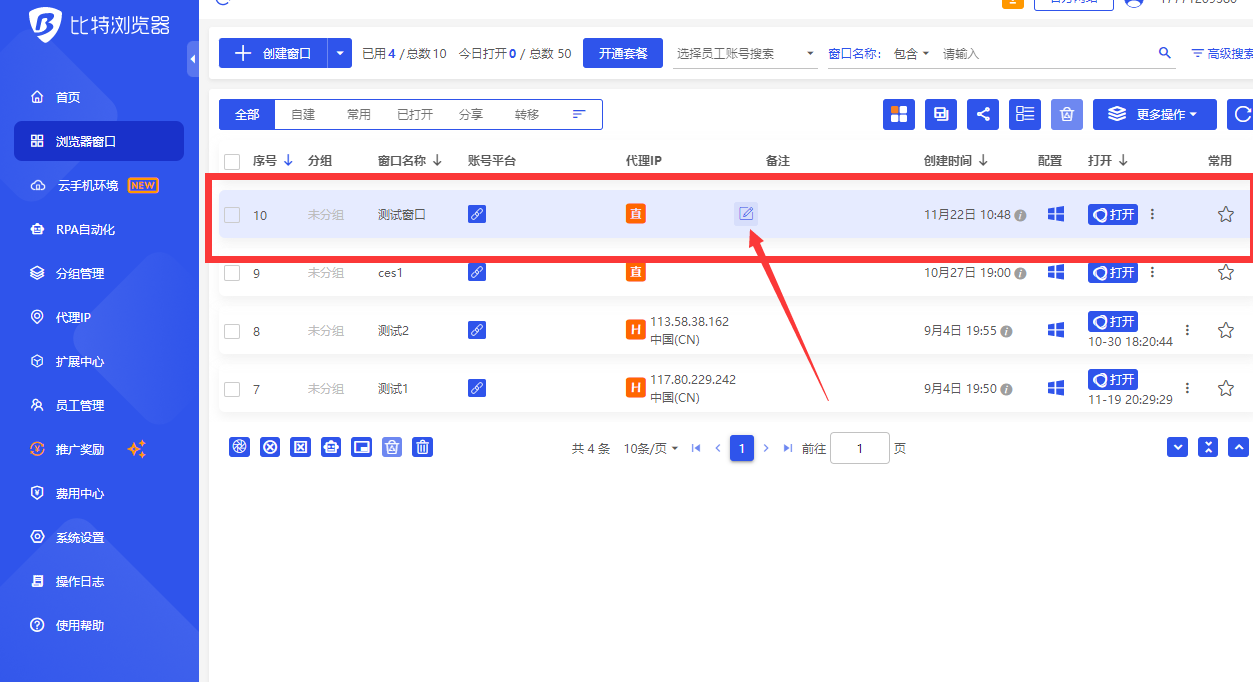Collapse the left sidebar with arrow handle

(x=192, y=59)
